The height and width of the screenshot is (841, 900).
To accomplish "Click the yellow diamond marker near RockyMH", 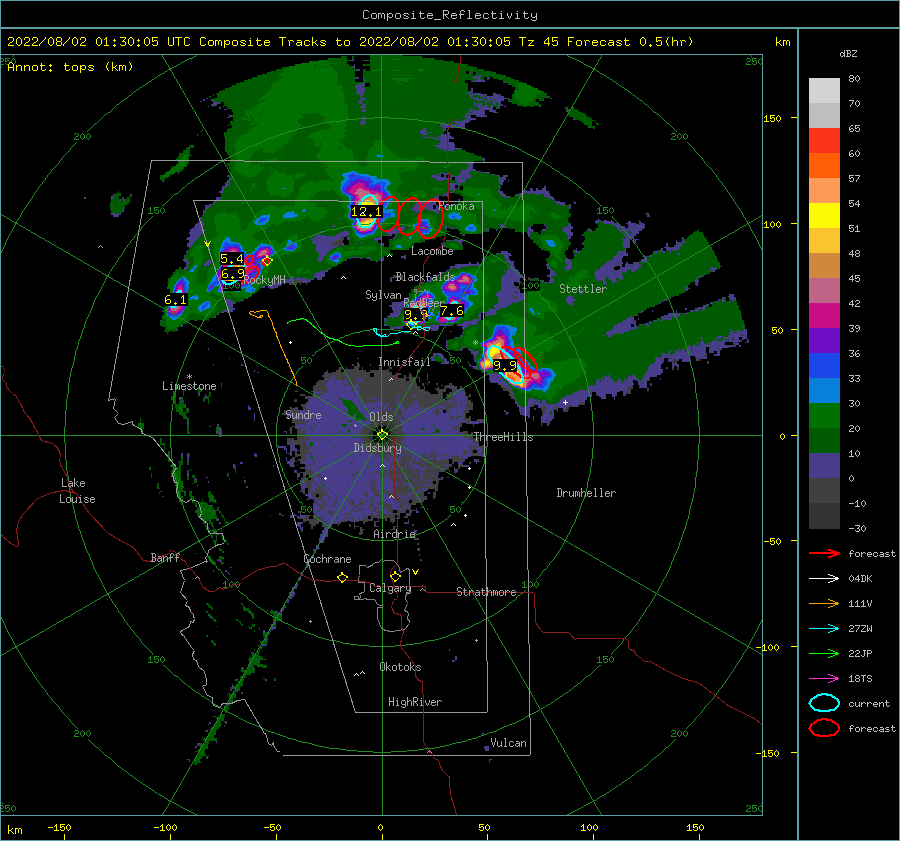I will click(x=267, y=261).
